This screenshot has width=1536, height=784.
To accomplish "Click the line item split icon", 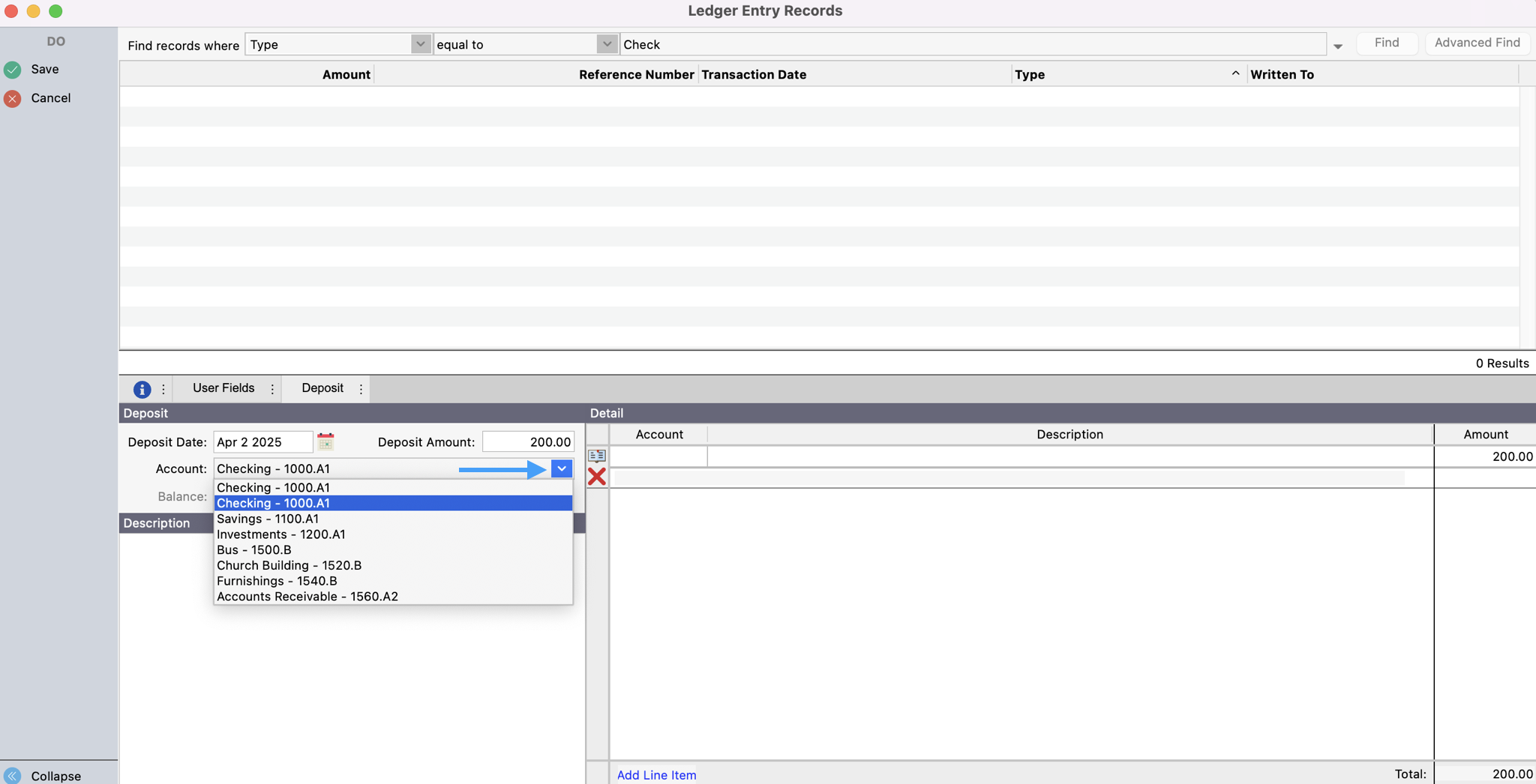I will point(597,456).
